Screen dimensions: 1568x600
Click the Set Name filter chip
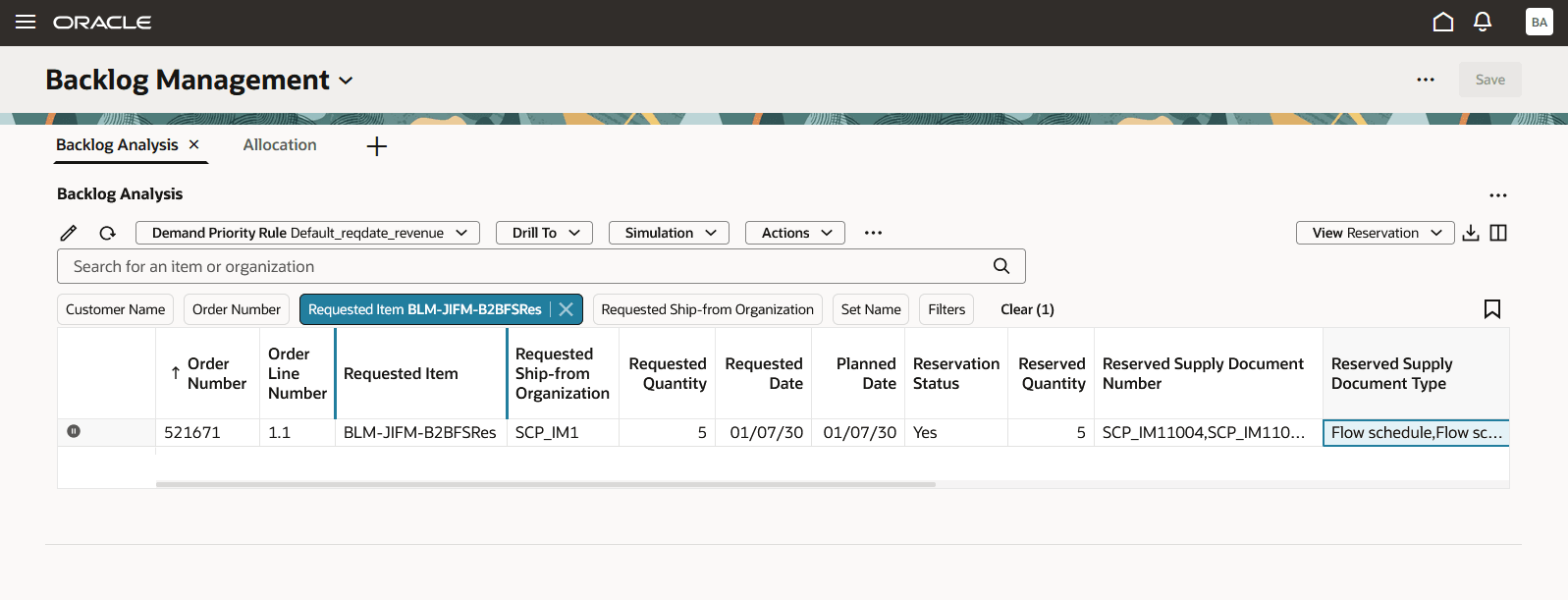[871, 309]
